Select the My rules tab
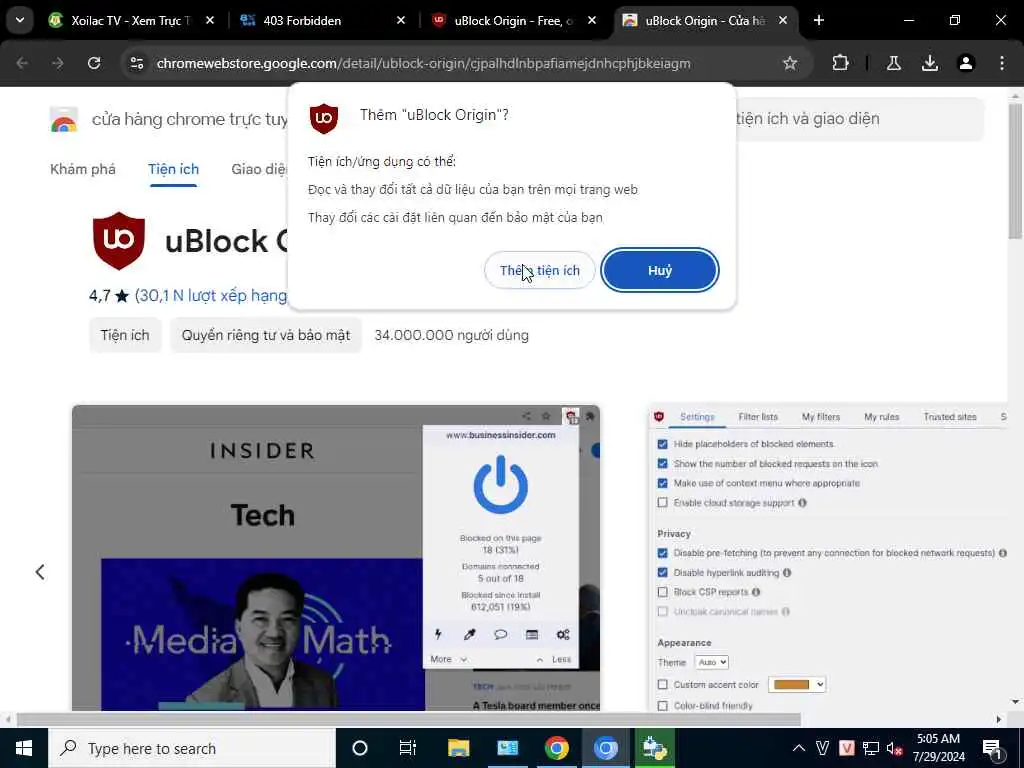The width and height of the screenshot is (1024, 768). (882, 417)
